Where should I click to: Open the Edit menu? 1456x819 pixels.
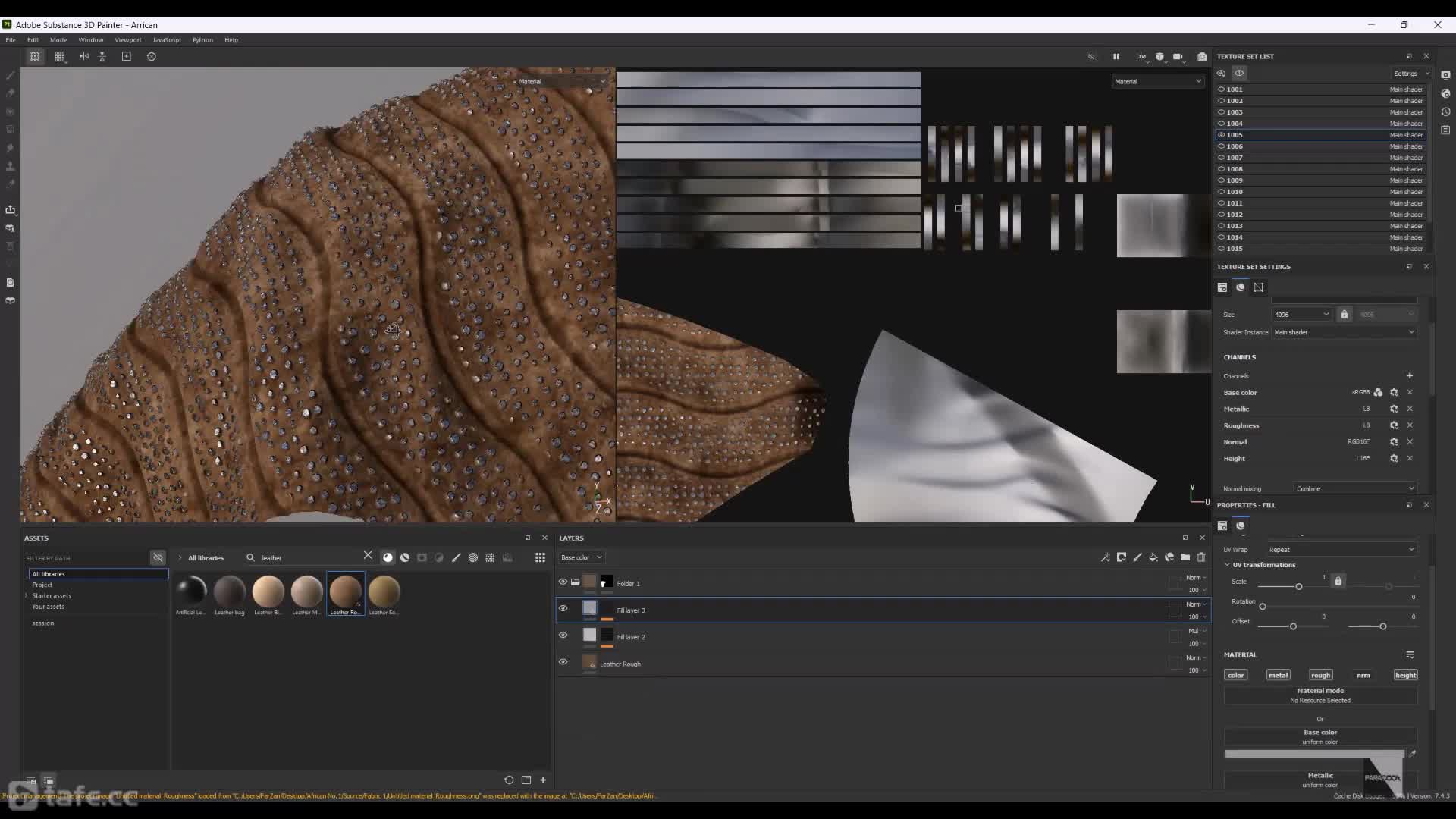click(x=33, y=40)
